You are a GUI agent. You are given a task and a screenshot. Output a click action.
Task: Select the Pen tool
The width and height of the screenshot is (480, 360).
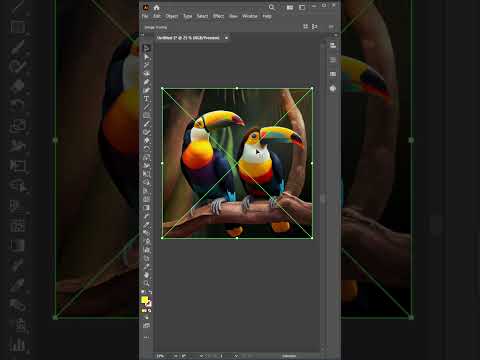(146, 82)
